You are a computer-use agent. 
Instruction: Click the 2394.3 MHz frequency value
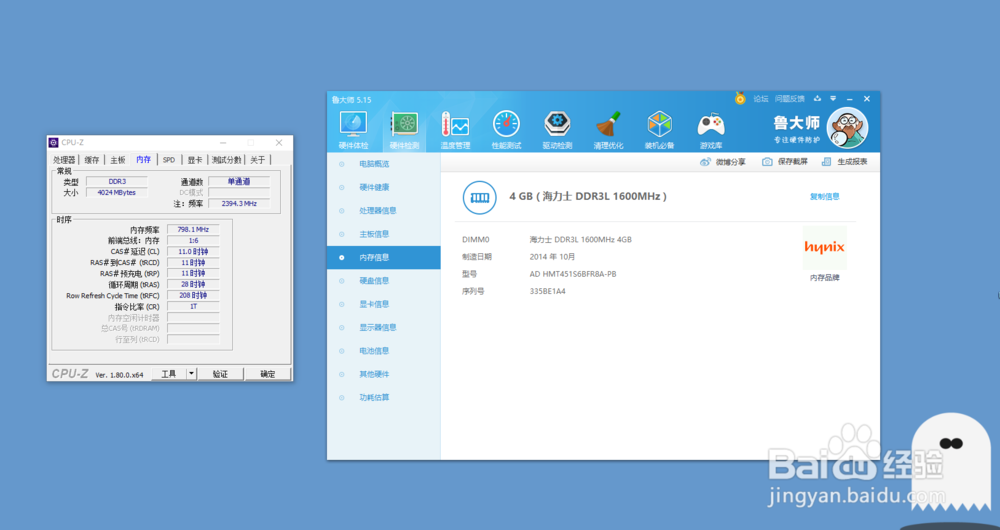click(x=239, y=203)
